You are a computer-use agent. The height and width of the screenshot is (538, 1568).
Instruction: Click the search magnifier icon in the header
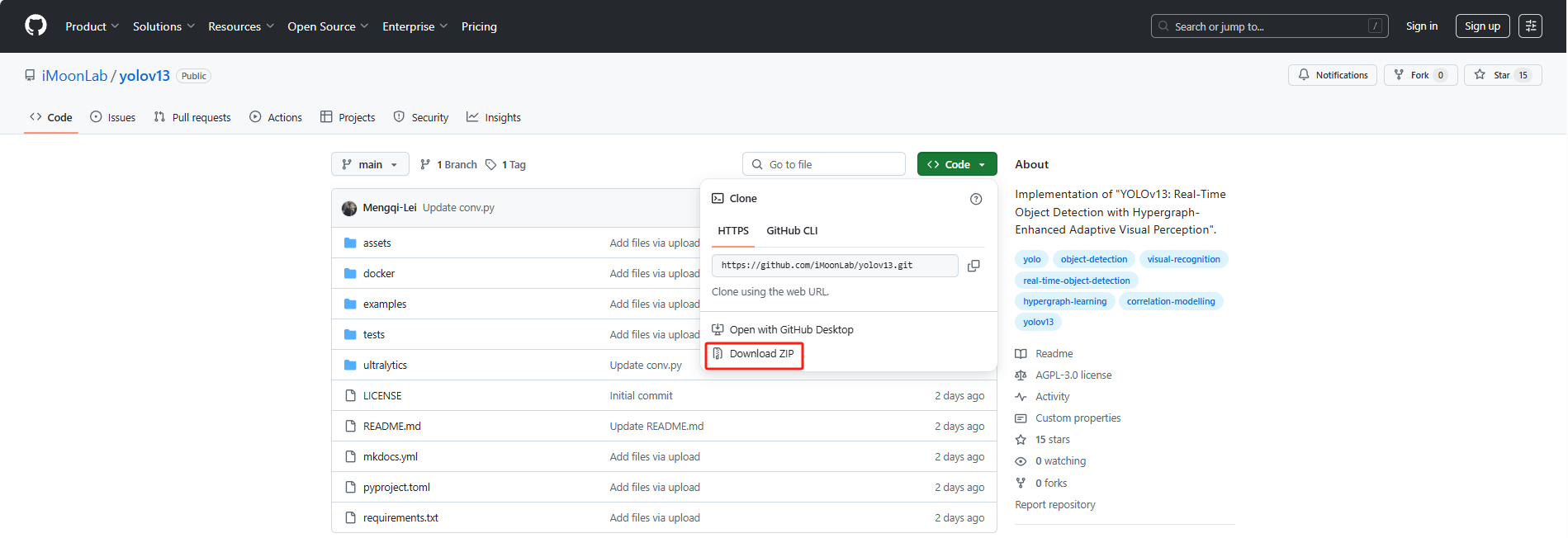click(1163, 26)
